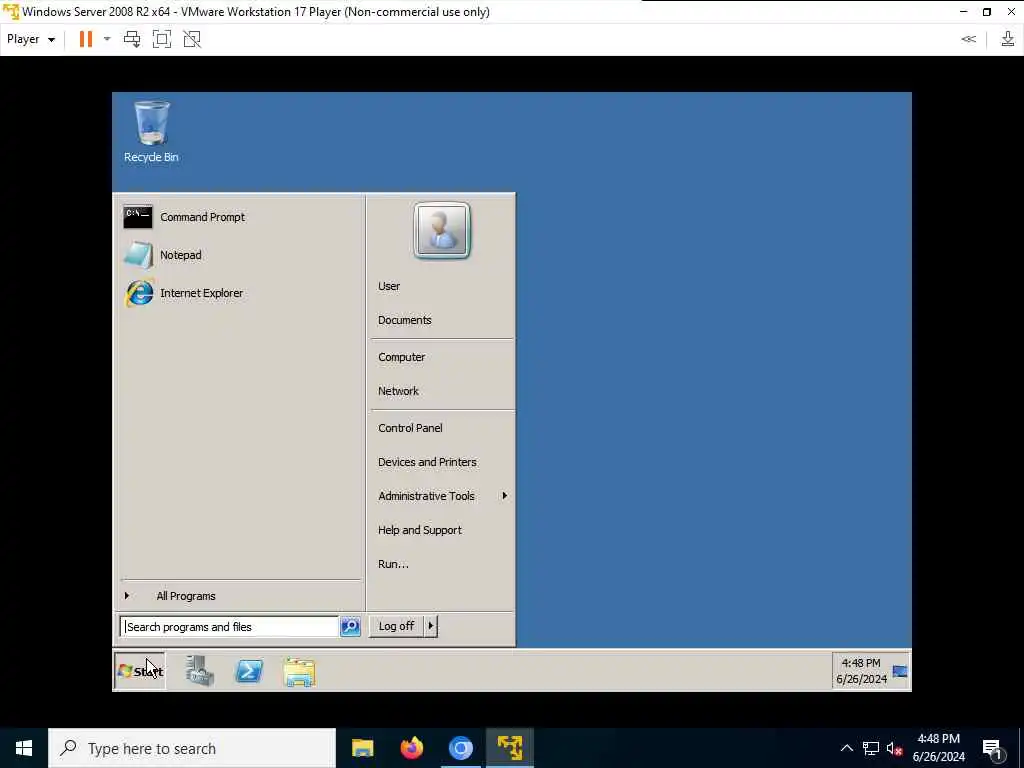Click the user account picture
This screenshot has height=768, width=1024.
point(442,231)
